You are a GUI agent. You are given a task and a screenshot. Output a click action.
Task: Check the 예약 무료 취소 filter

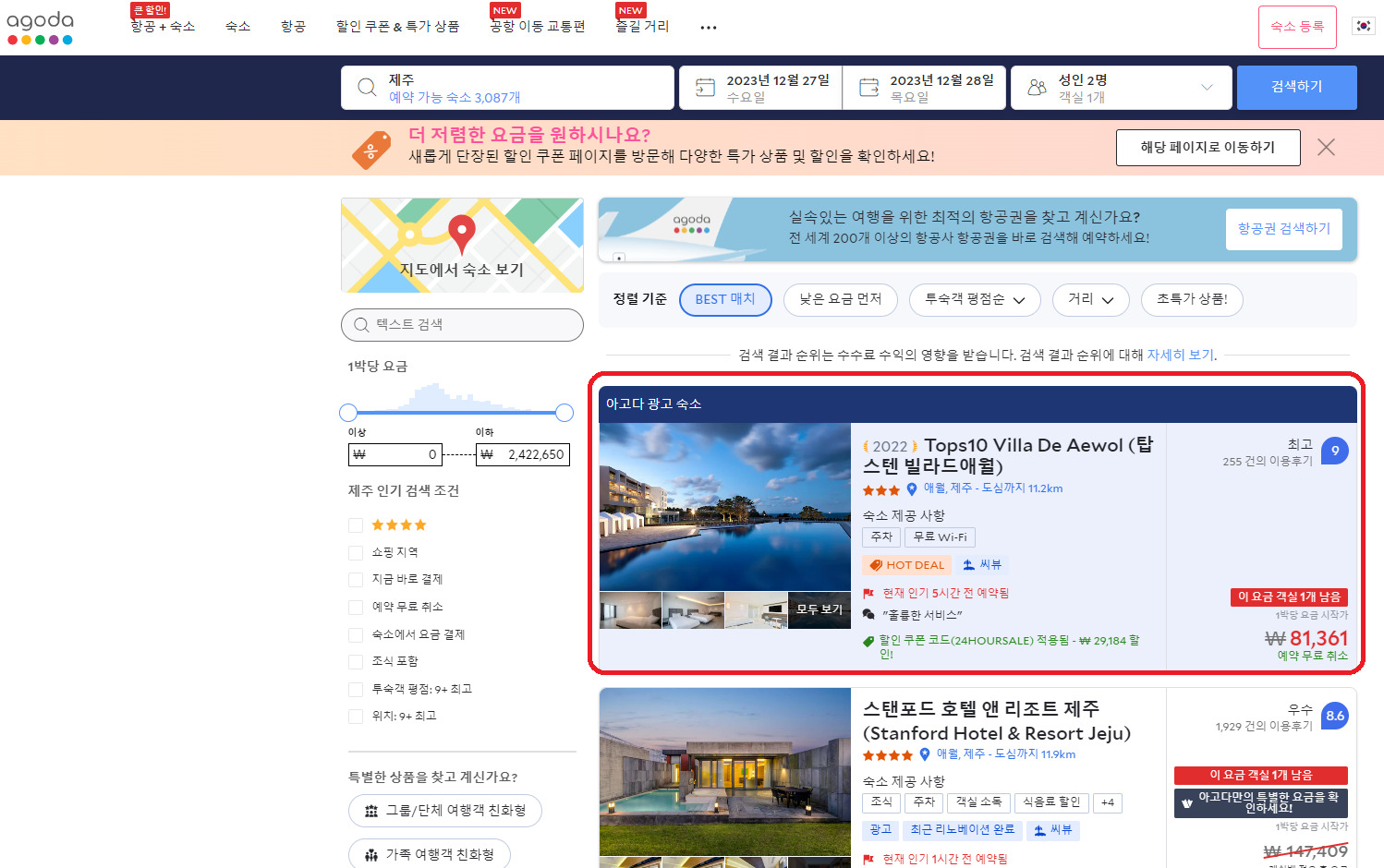(x=356, y=608)
